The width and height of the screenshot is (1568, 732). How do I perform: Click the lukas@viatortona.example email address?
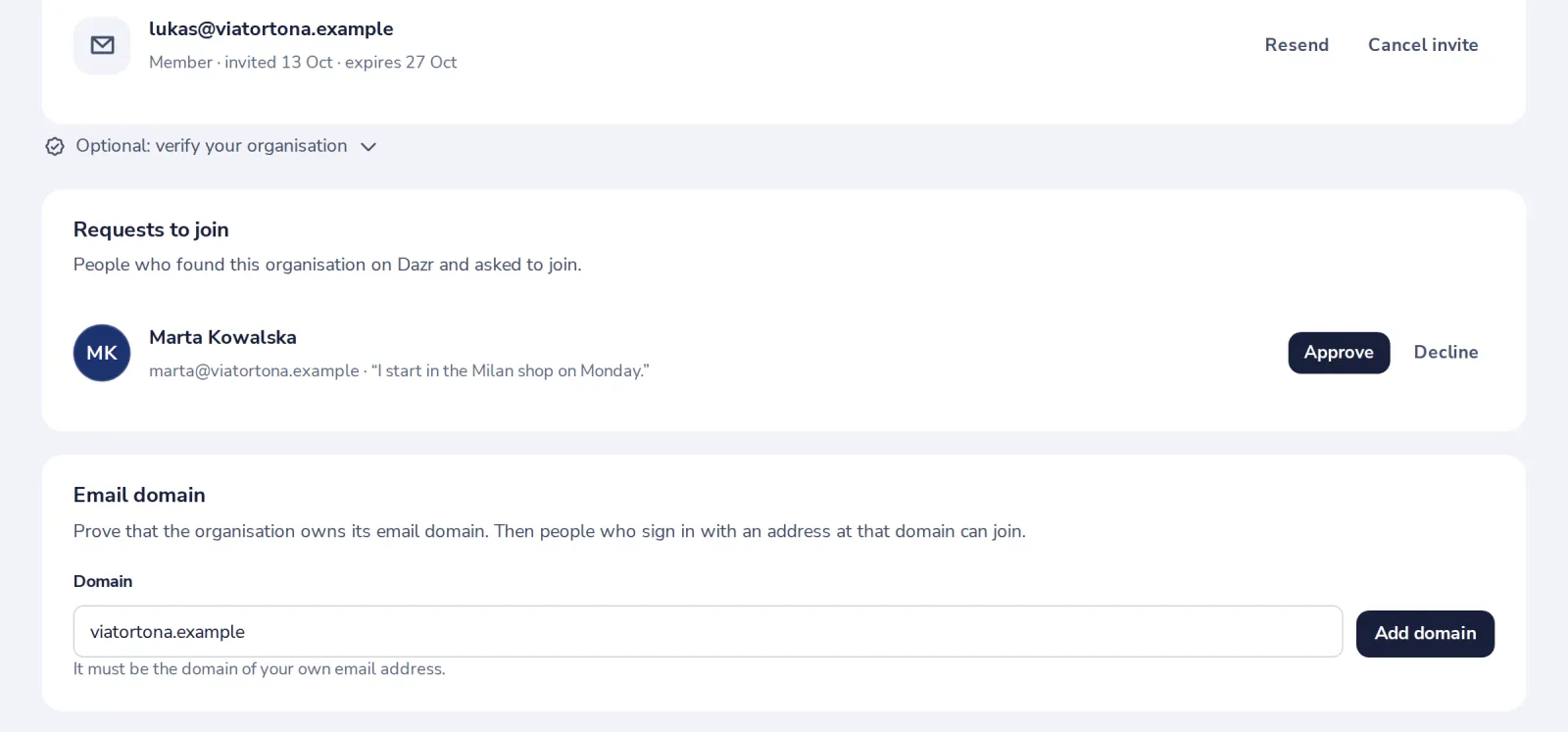[271, 29]
